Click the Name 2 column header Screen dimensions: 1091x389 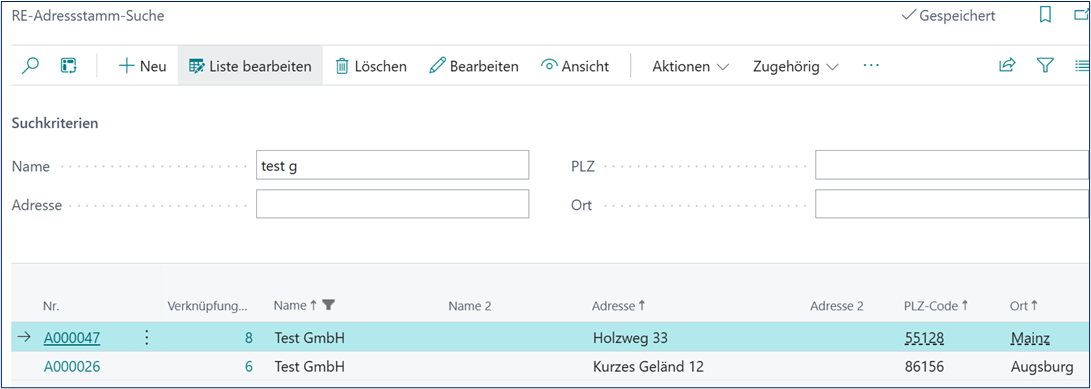470,305
